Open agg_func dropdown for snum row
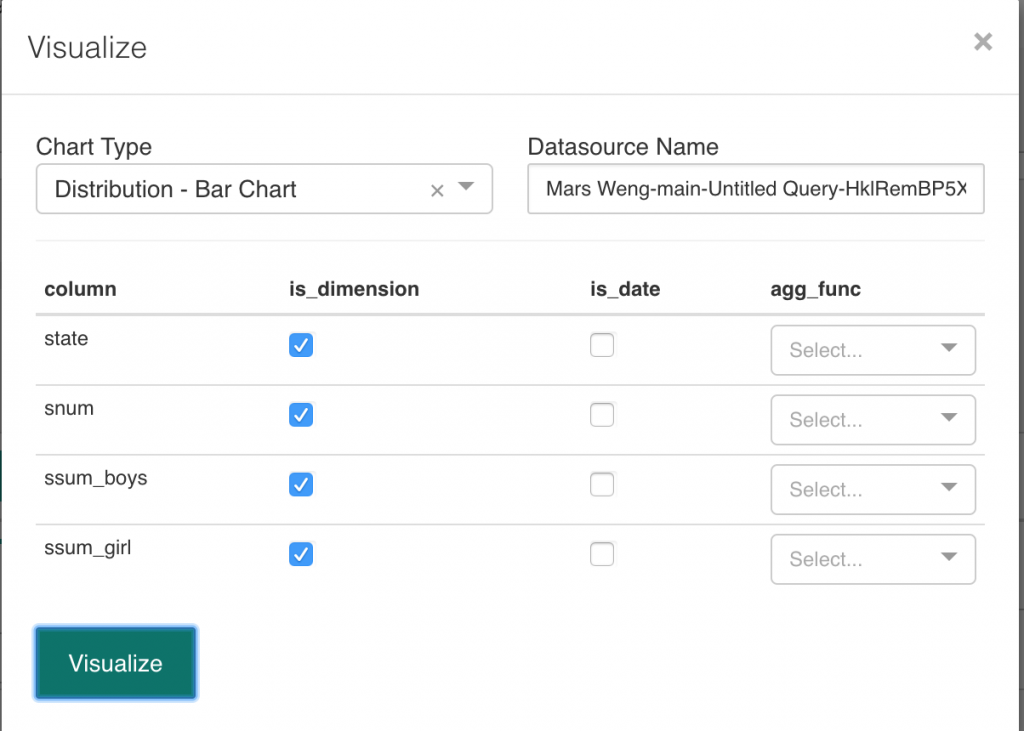The height and width of the screenshot is (731, 1024). coord(872,420)
